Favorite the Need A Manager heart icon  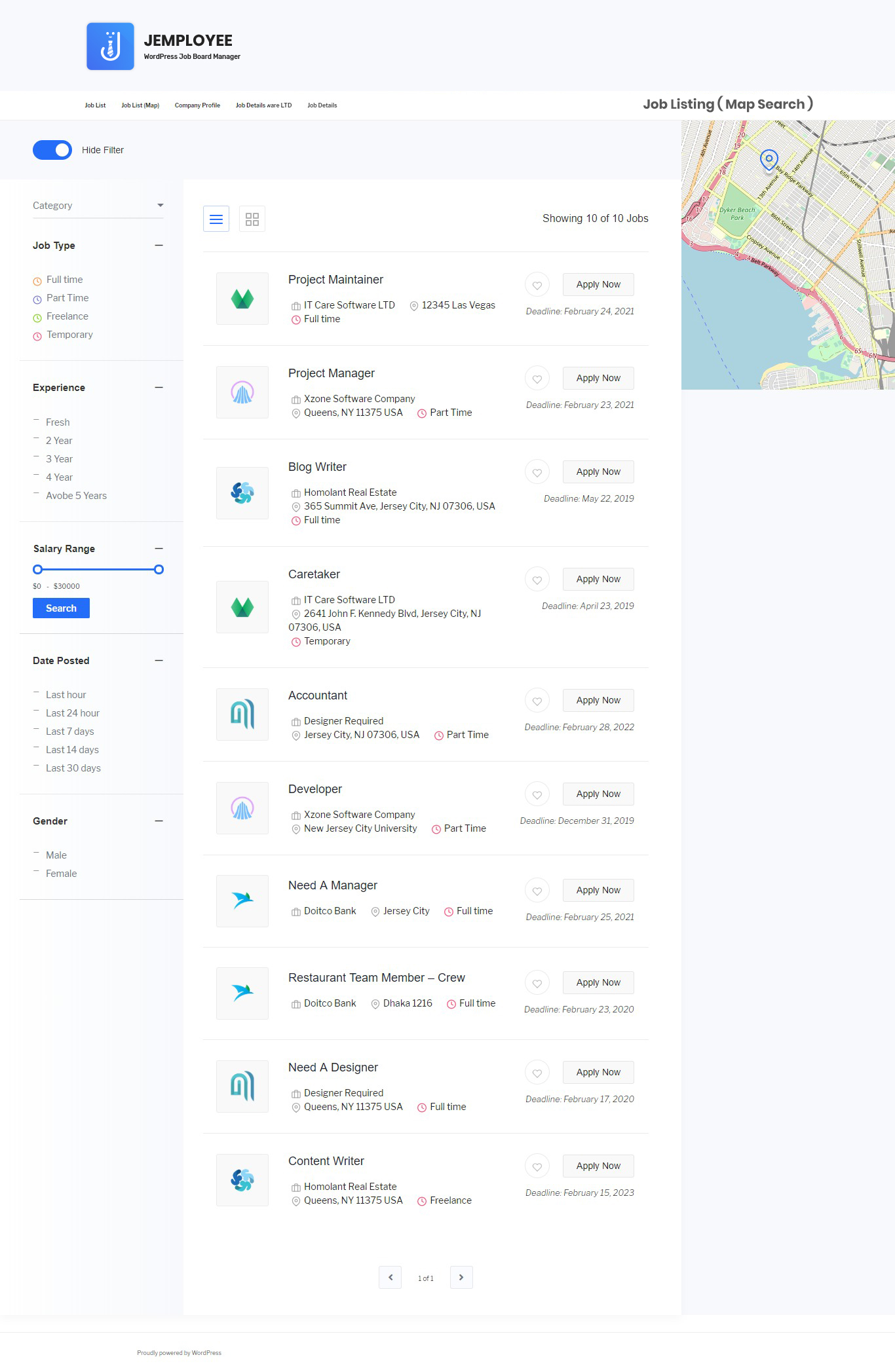coord(537,891)
